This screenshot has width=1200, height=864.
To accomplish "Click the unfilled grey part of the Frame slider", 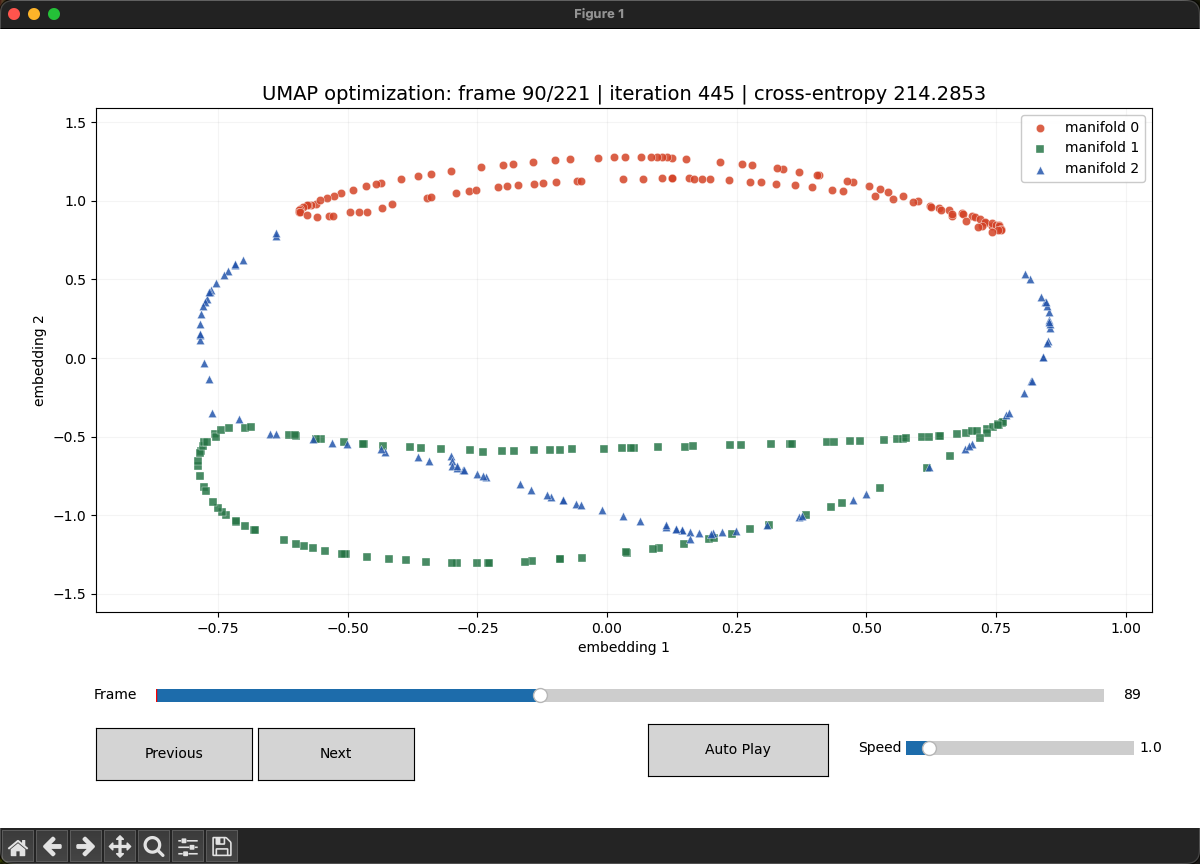I will (x=825, y=695).
